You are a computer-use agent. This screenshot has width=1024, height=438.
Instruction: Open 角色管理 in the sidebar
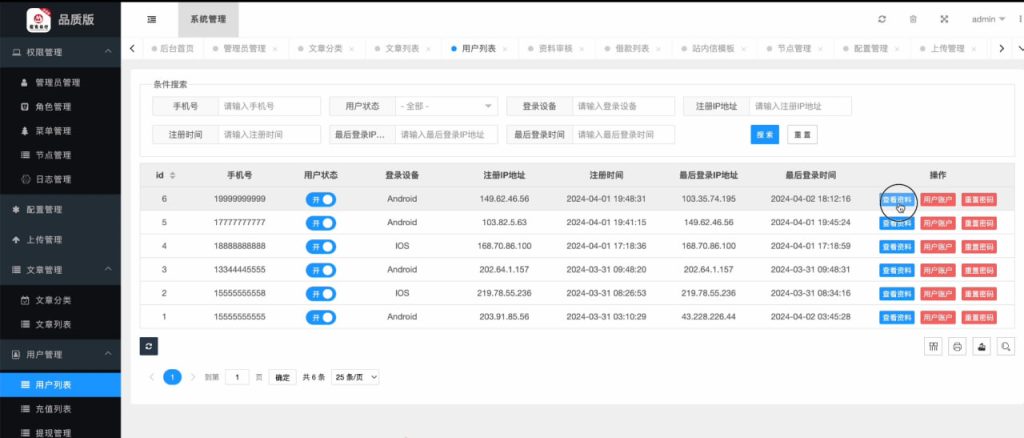60,107
